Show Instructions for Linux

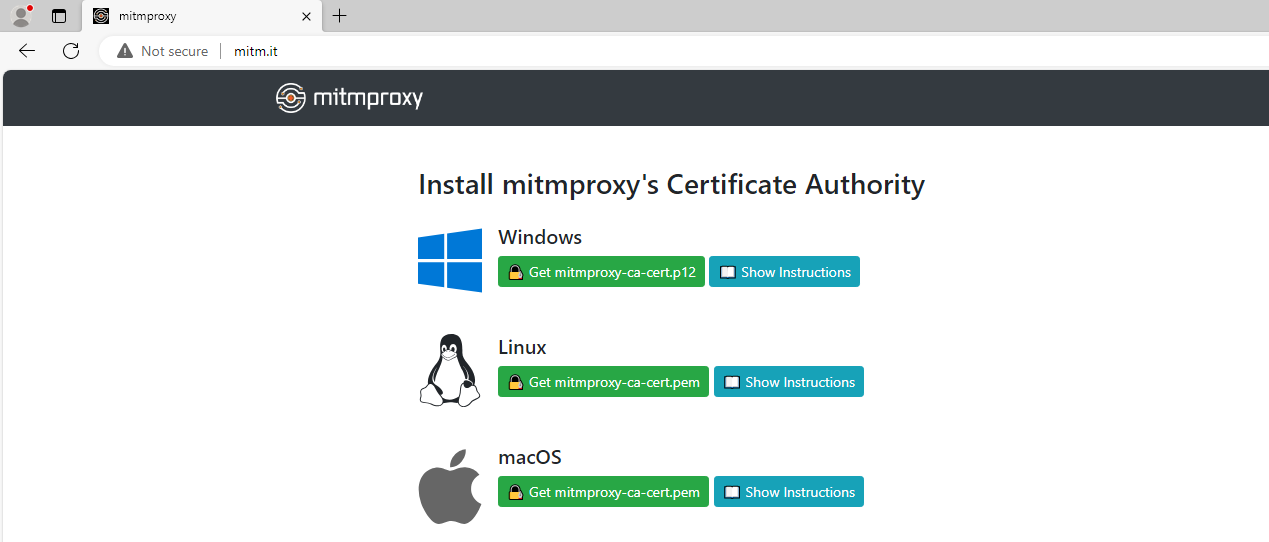point(789,382)
